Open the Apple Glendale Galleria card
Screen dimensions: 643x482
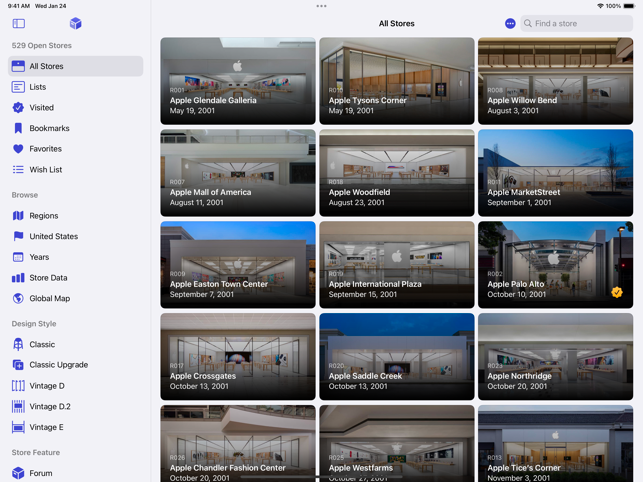(x=238, y=81)
